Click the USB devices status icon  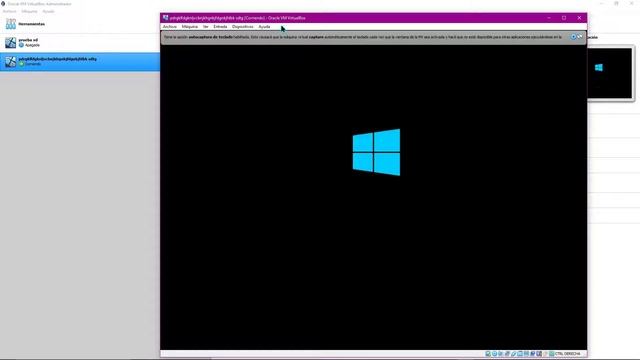pos(513,353)
